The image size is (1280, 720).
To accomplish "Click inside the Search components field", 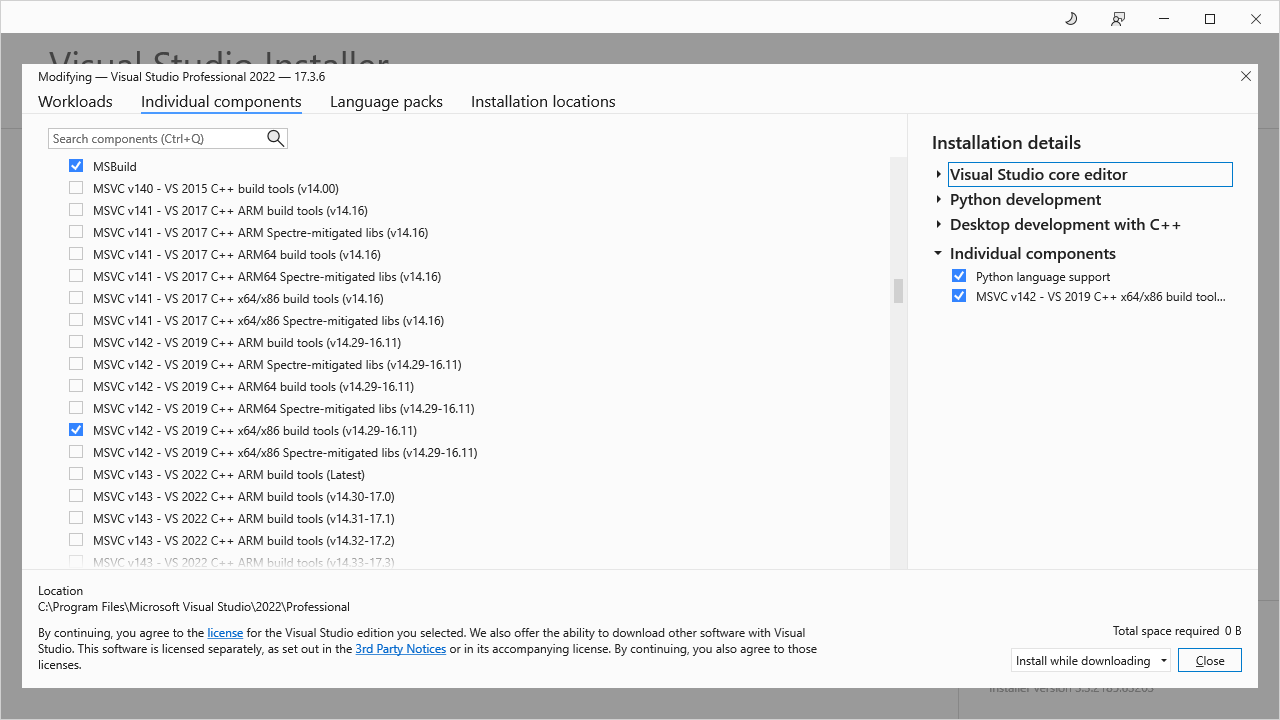I will [x=150, y=138].
